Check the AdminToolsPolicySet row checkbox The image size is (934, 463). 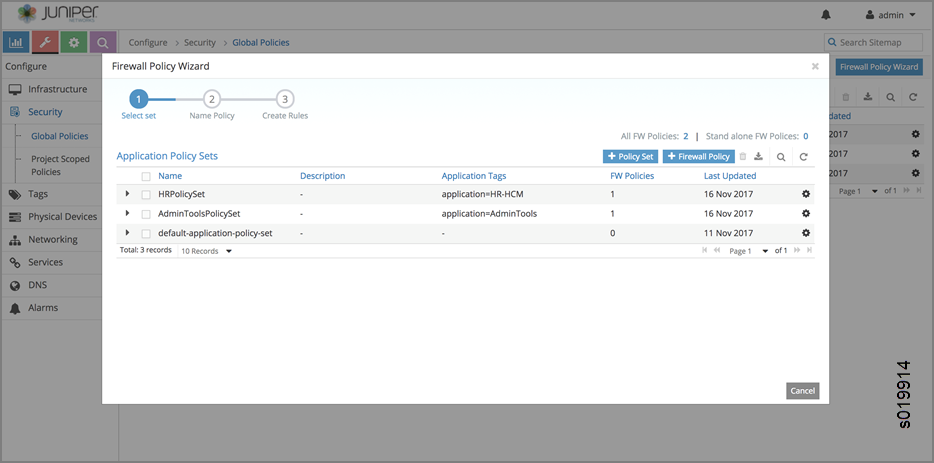[146, 214]
